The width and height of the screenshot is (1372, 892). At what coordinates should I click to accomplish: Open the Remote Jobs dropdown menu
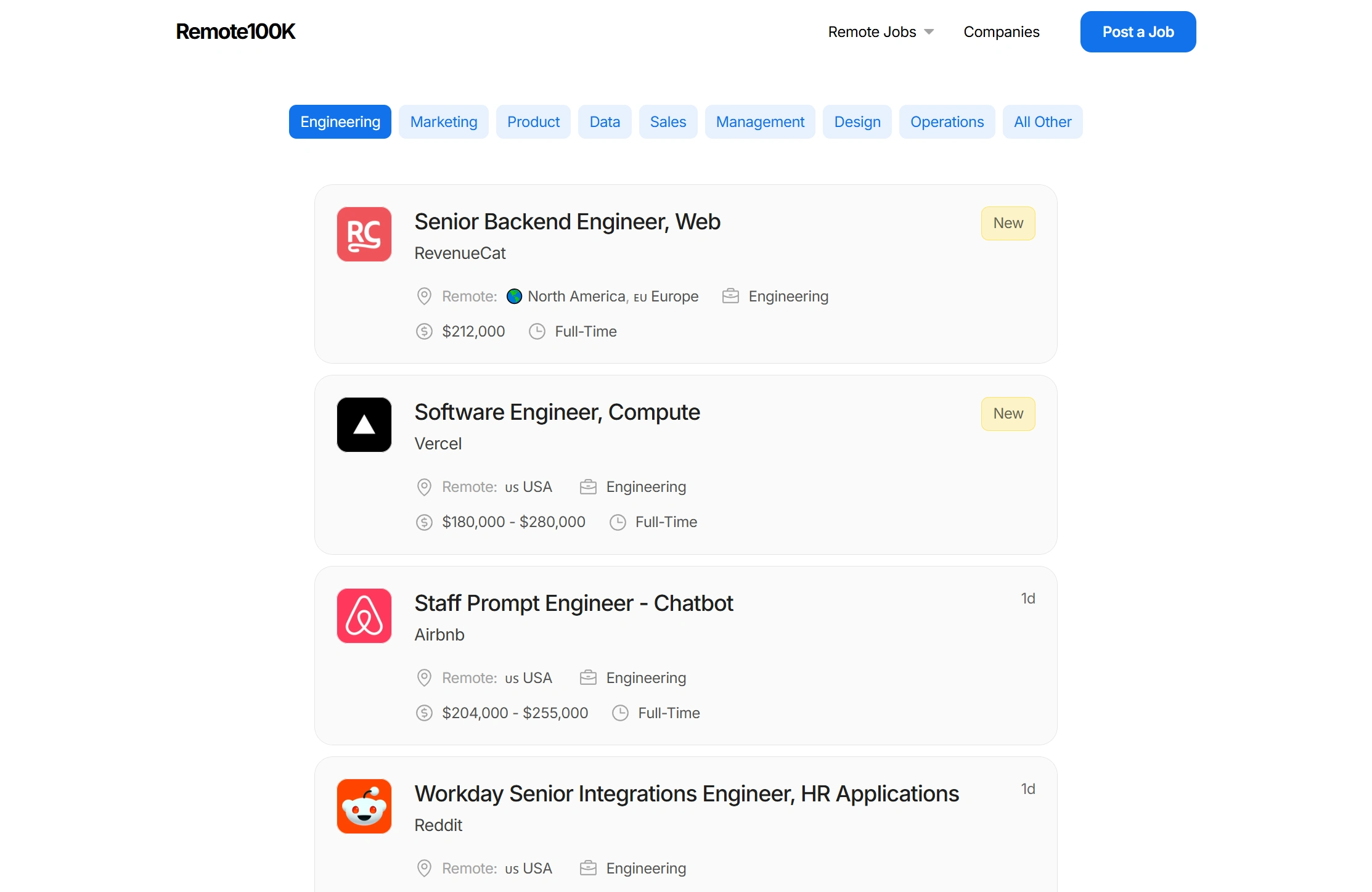point(881,32)
